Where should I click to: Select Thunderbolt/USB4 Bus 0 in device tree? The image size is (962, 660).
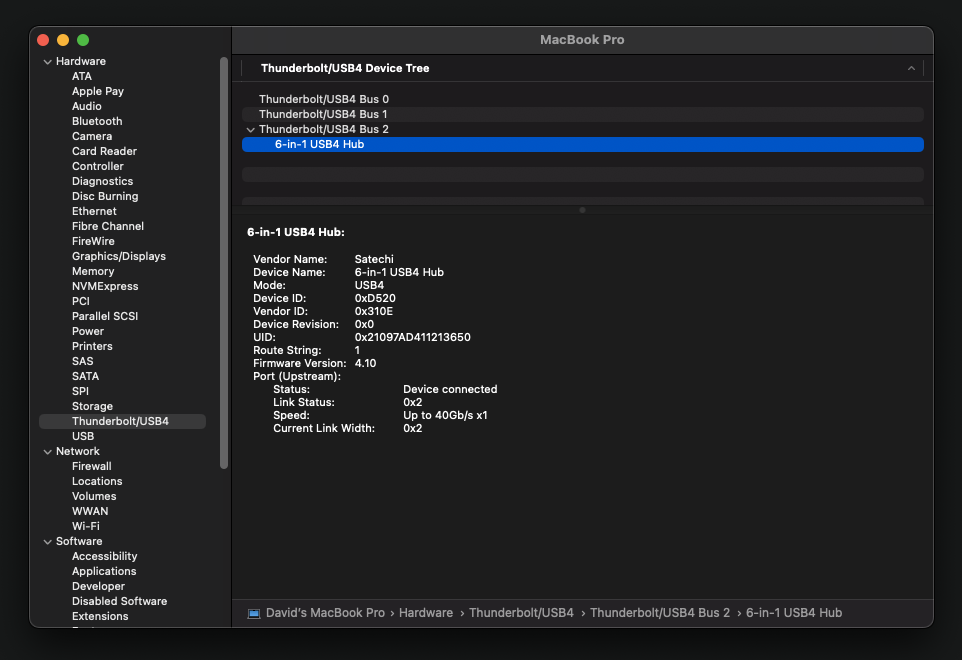pos(323,100)
